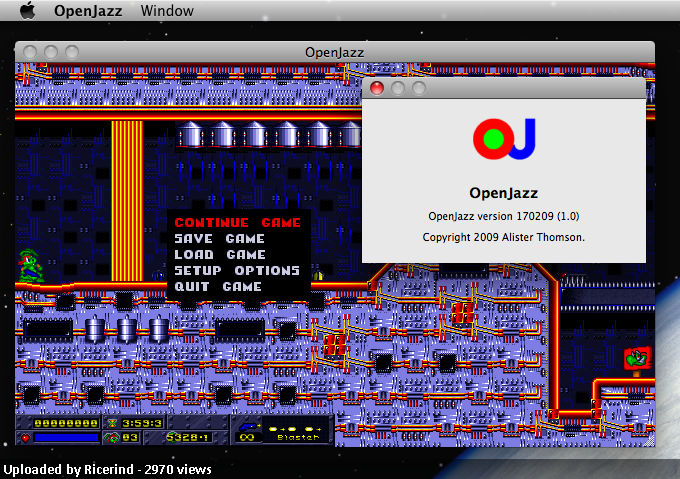
Task: Click the resize grip of game window
Action: [x=649, y=441]
